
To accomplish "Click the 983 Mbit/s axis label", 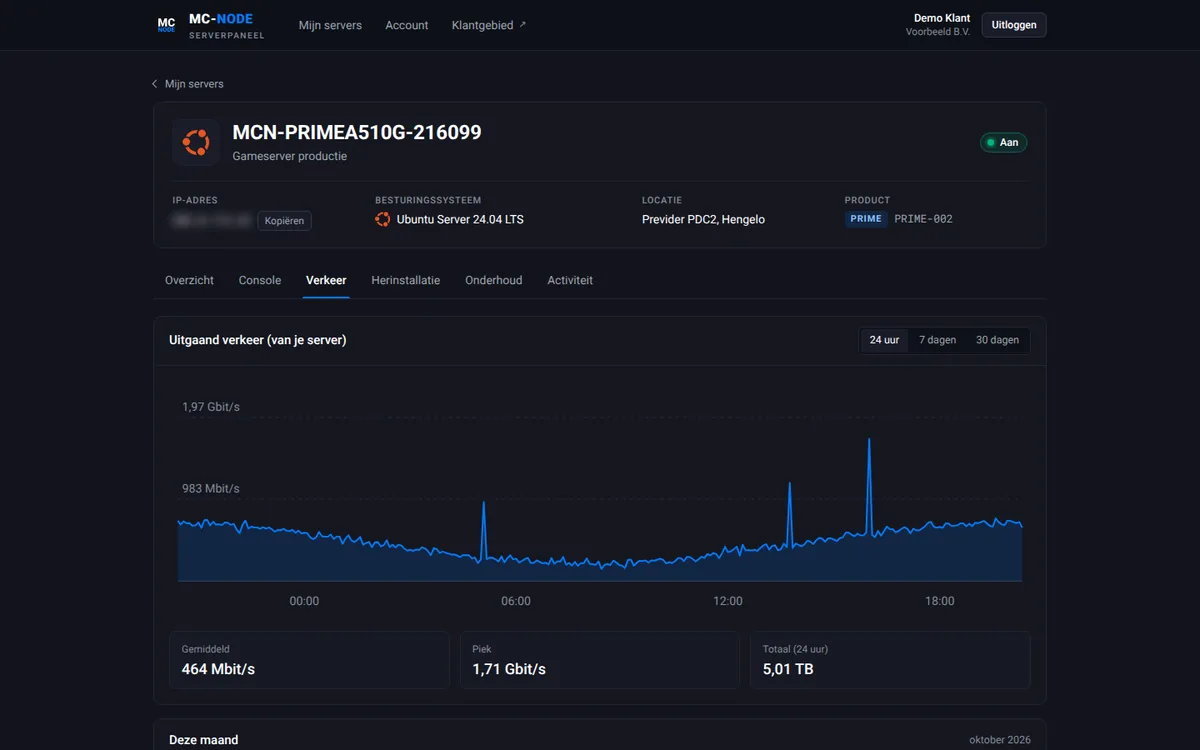I will pyautogui.click(x=211, y=489).
